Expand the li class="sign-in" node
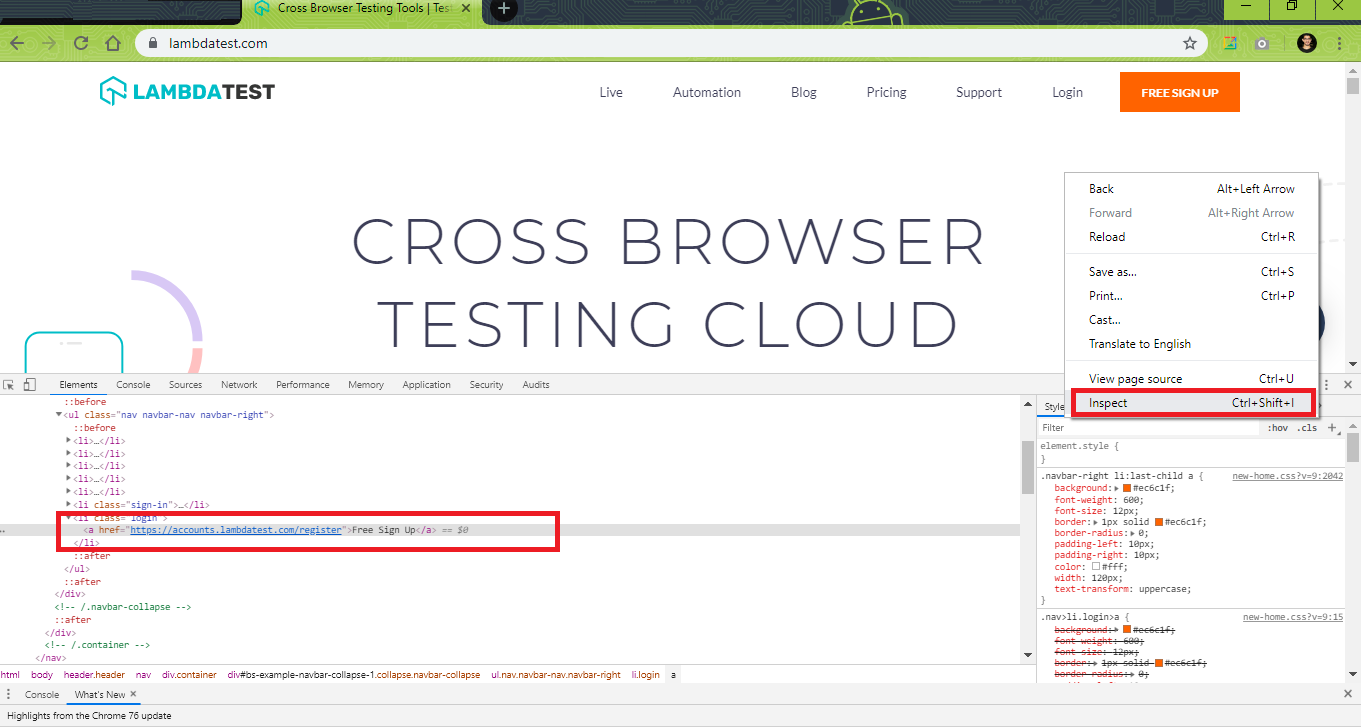The width and height of the screenshot is (1361, 727). [69, 505]
